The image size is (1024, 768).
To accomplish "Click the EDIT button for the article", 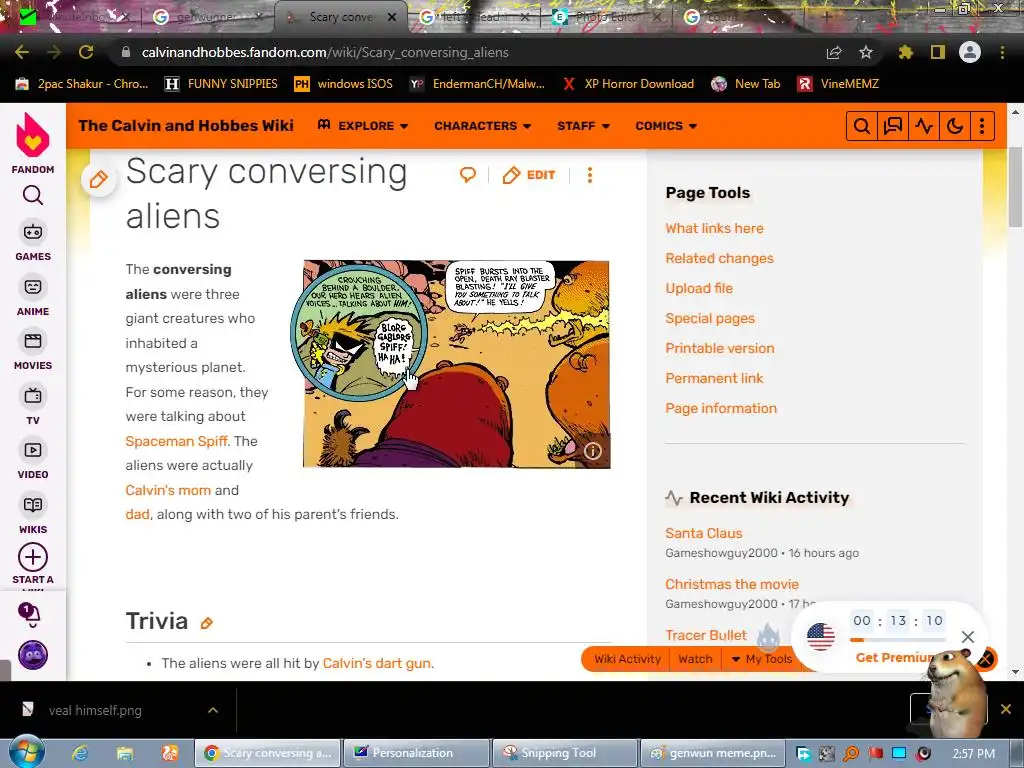I will click(x=529, y=175).
